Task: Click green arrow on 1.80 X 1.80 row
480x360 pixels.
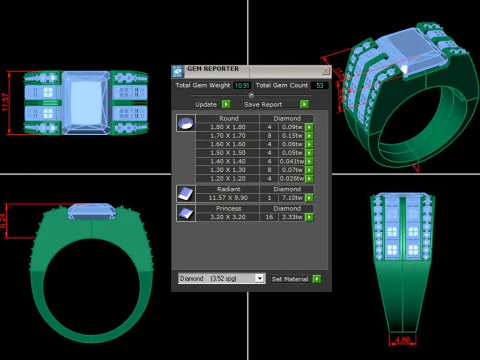Action: [309, 127]
